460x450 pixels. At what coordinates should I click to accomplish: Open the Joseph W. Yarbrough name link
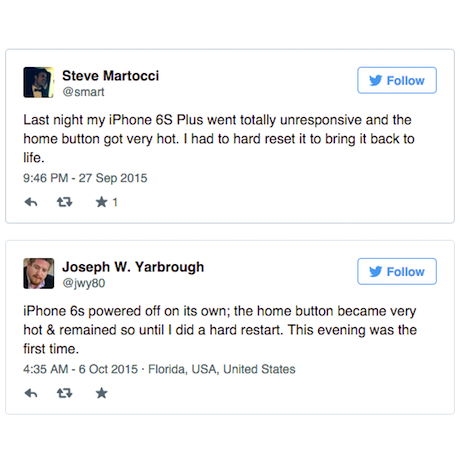pyautogui.click(x=133, y=267)
